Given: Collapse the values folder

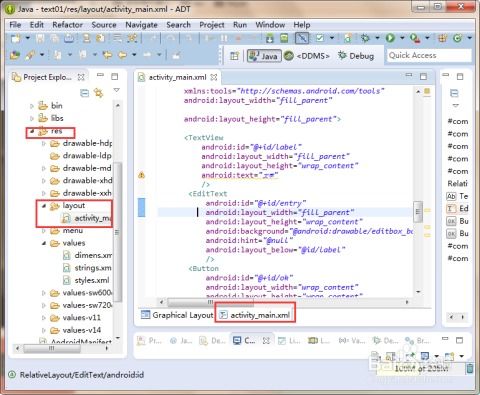Looking at the screenshot, I should [x=44, y=243].
